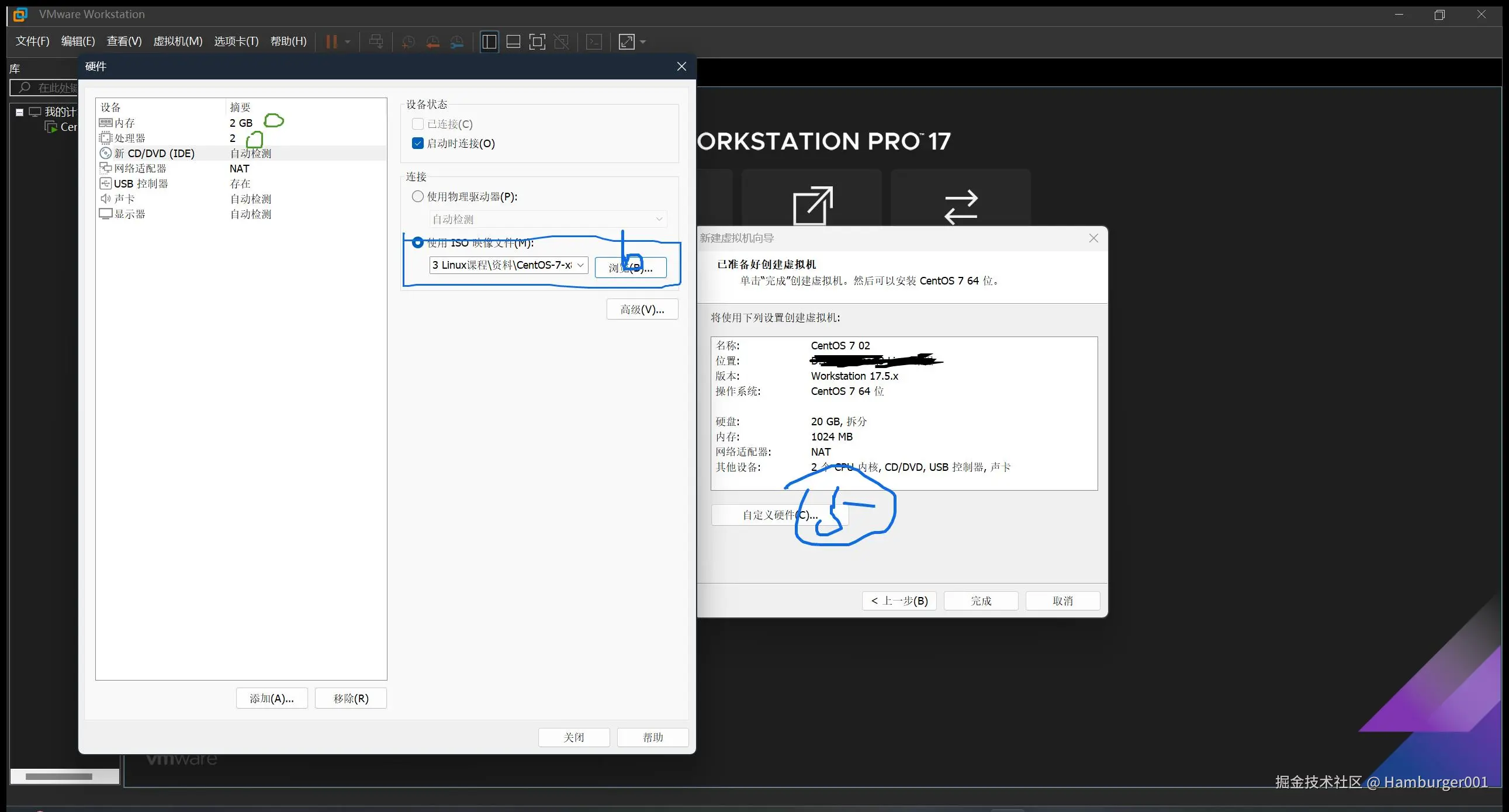Click 完成 to create the VM
The width and height of the screenshot is (1509, 812).
[980, 601]
